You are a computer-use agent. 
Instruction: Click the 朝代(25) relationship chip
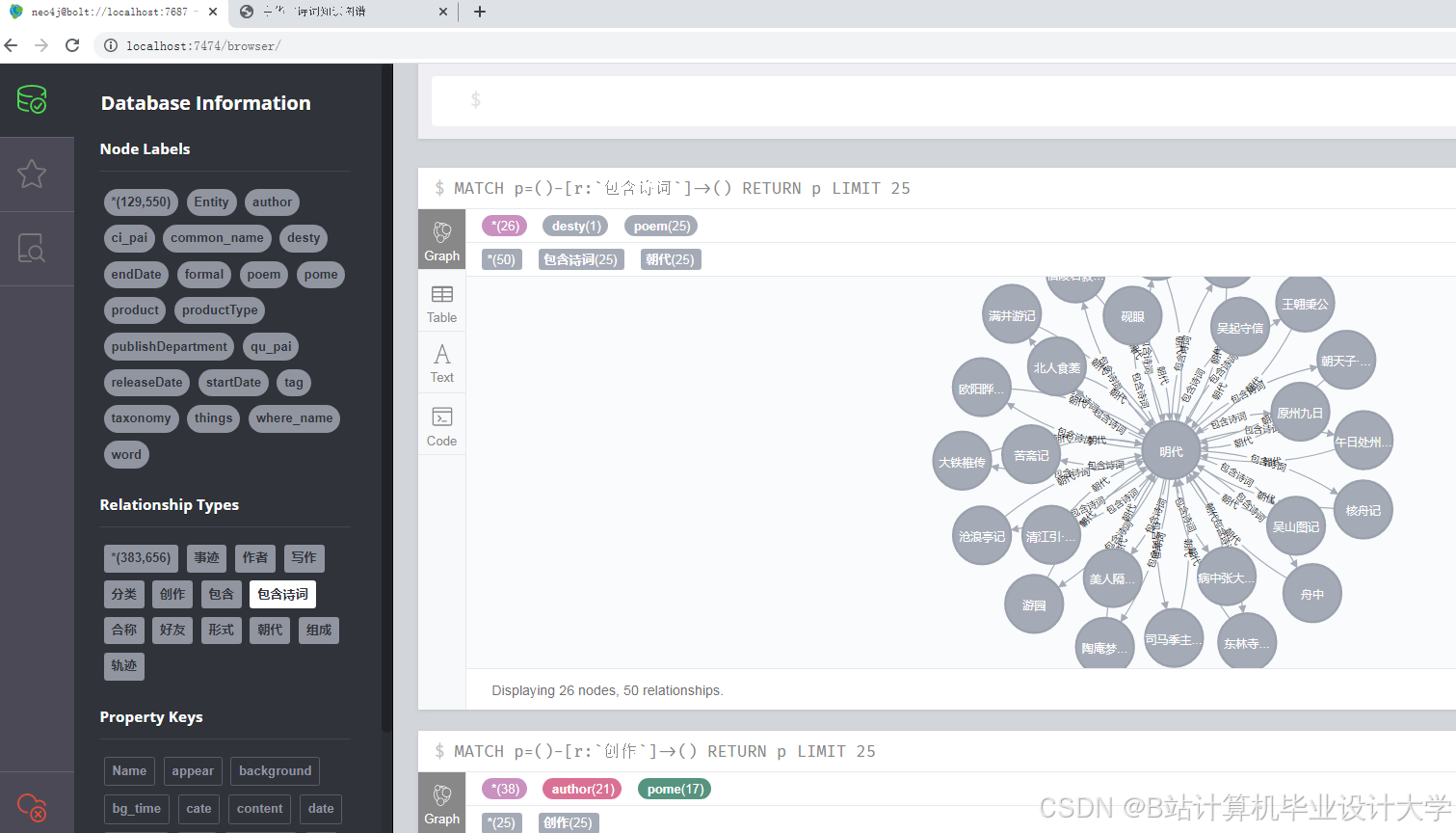pyautogui.click(x=671, y=260)
